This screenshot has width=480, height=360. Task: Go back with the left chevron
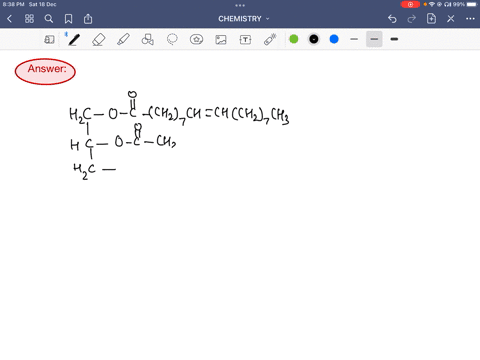coord(10,19)
